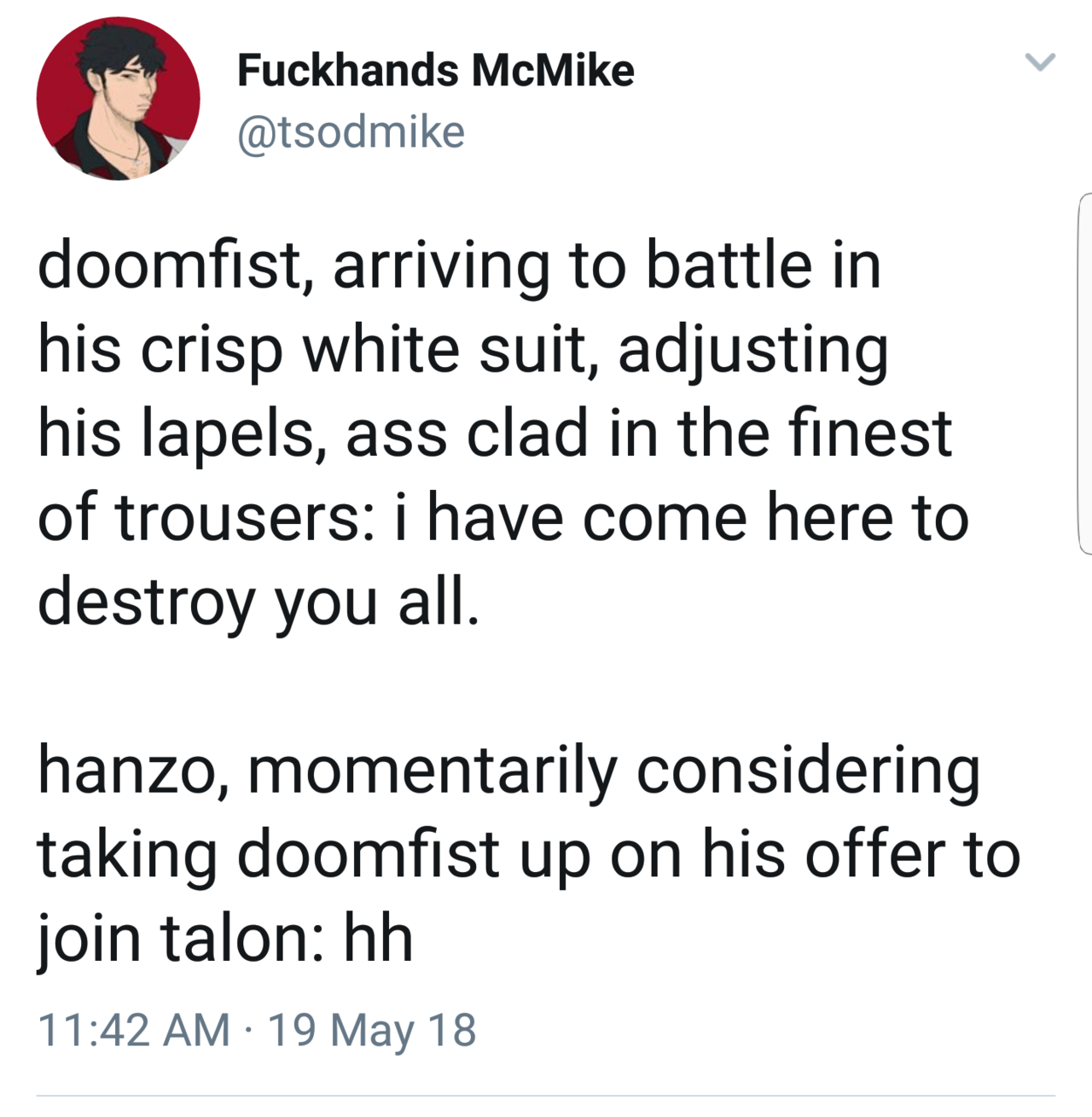Click the "hh" at the tweet's end
1092x1117 pixels.
(378, 939)
